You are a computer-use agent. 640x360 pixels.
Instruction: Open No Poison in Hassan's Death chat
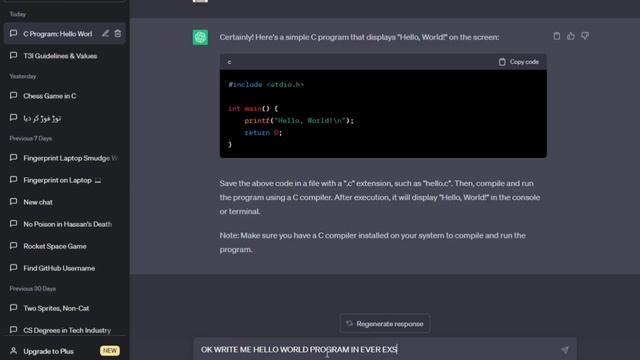point(64,224)
